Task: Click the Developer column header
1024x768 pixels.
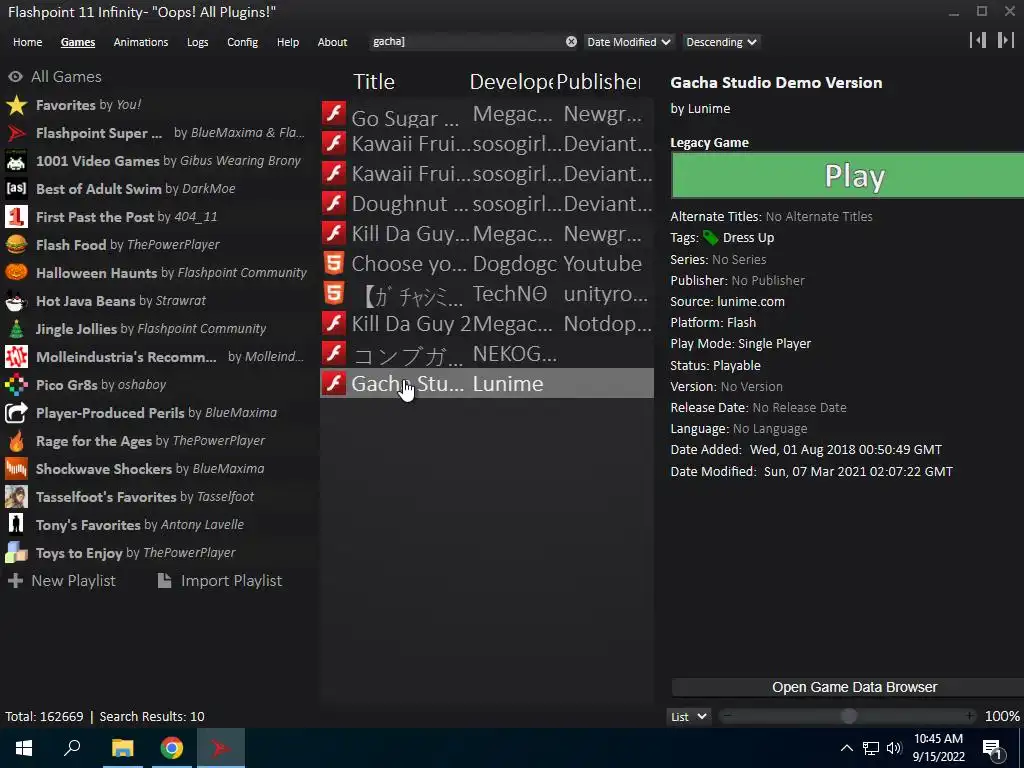Action: pyautogui.click(x=511, y=82)
